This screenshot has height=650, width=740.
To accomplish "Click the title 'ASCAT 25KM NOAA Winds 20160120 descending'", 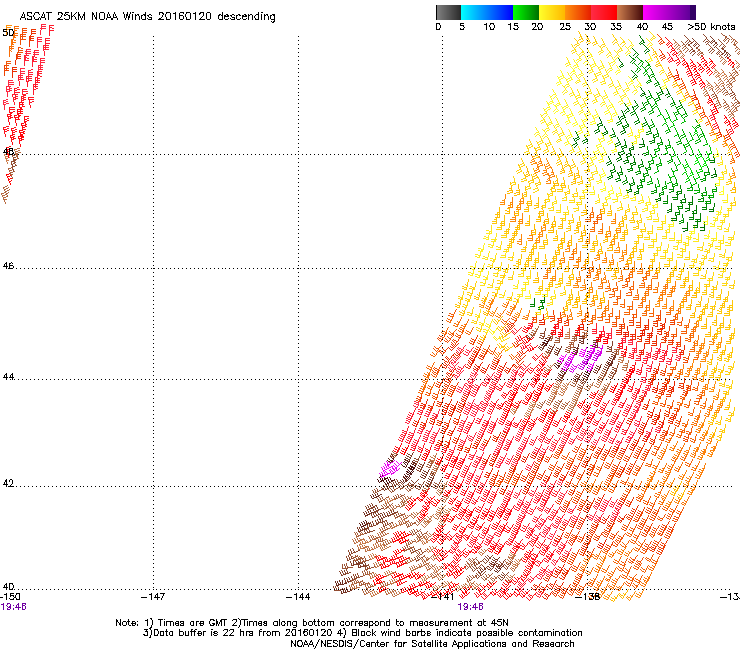I will [147, 17].
